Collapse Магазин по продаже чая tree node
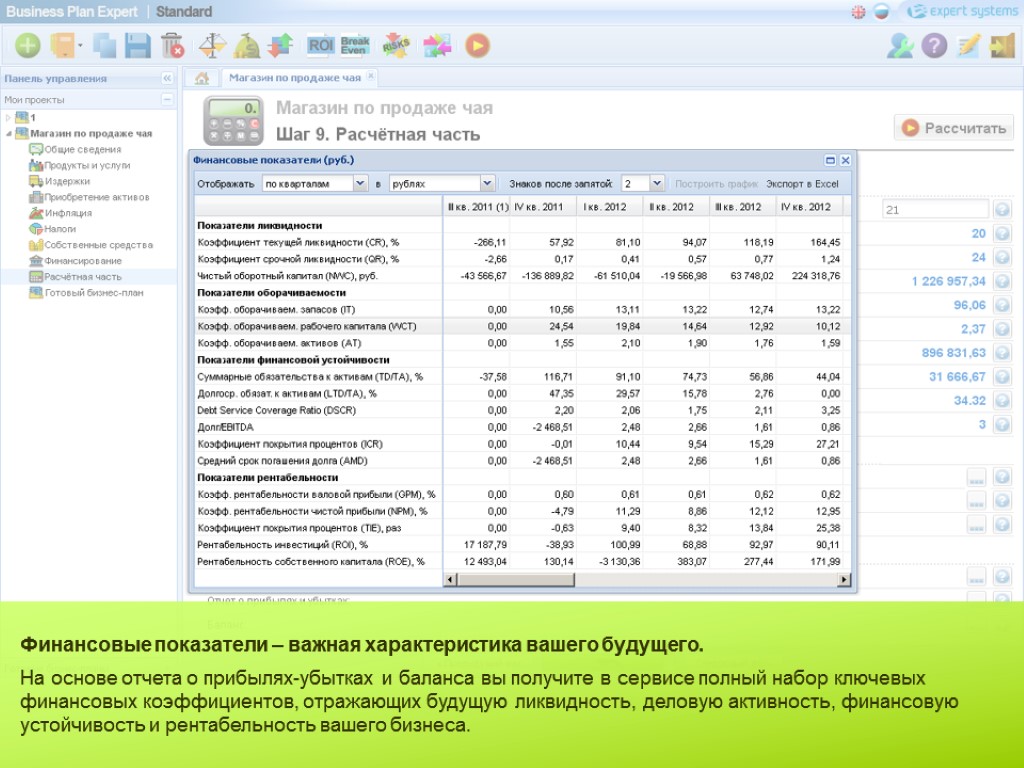 tap(8, 133)
